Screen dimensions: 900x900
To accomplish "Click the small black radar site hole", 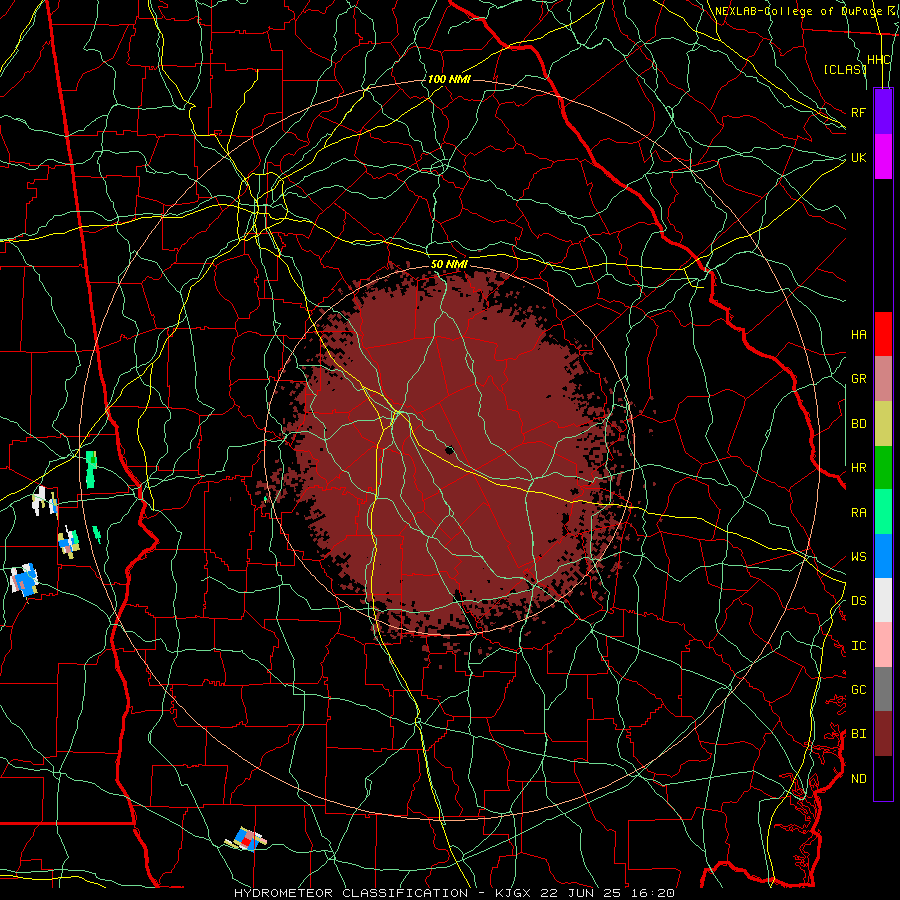I will [449, 451].
